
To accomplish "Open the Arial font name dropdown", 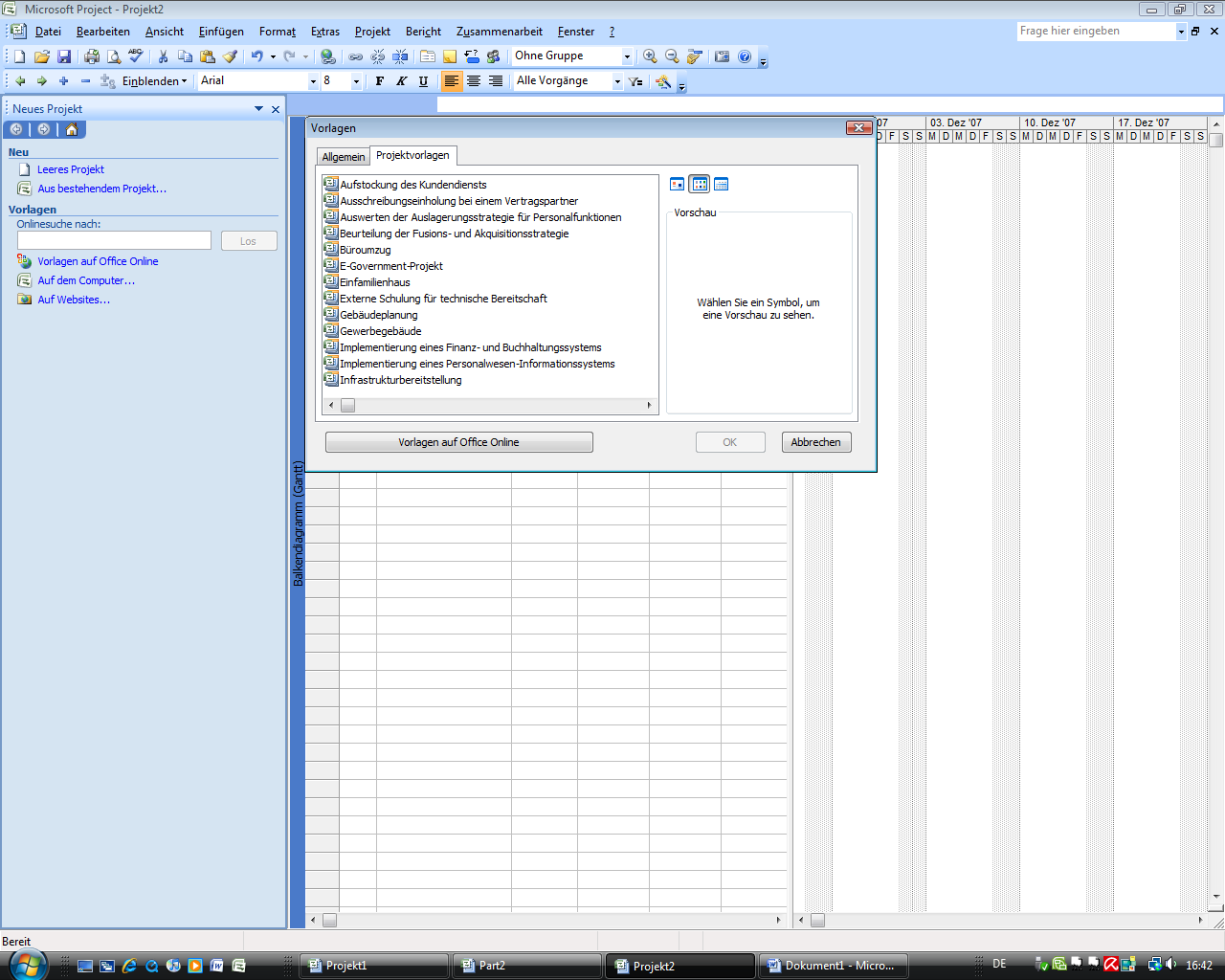I will [x=313, y=81].
